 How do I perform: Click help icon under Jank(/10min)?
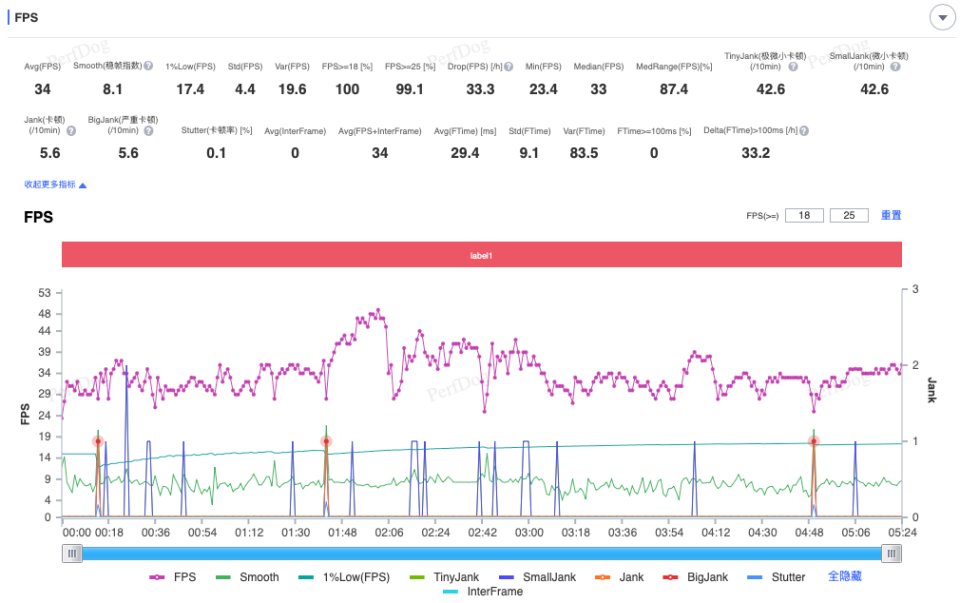click(71, 131)
